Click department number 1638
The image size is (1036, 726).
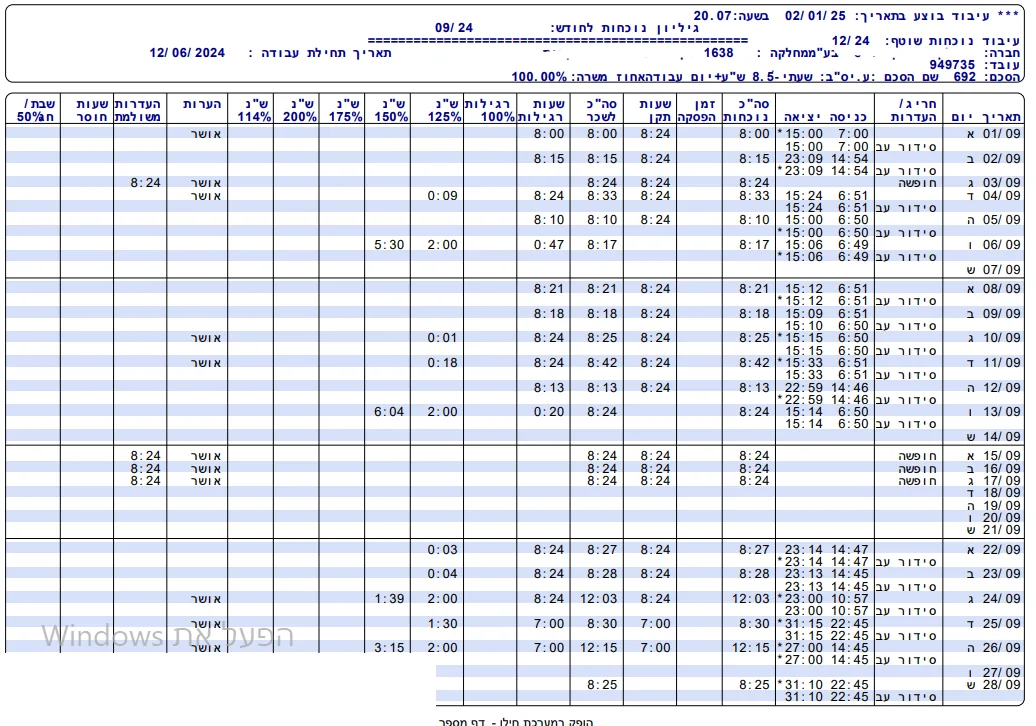pyautogui.click(x=718, y=53)
